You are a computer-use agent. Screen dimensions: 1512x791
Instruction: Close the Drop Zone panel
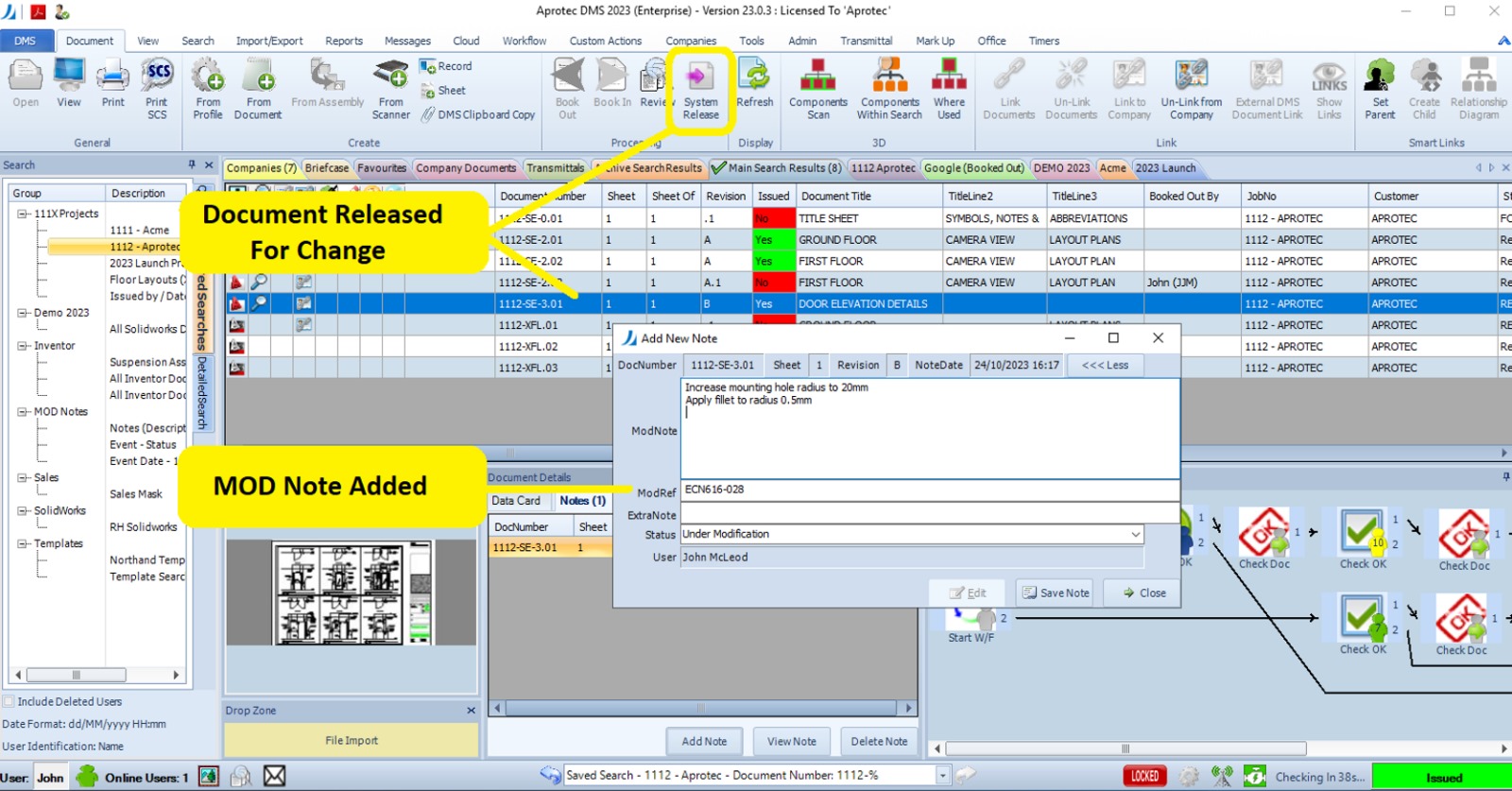click(x=471, y=711)
